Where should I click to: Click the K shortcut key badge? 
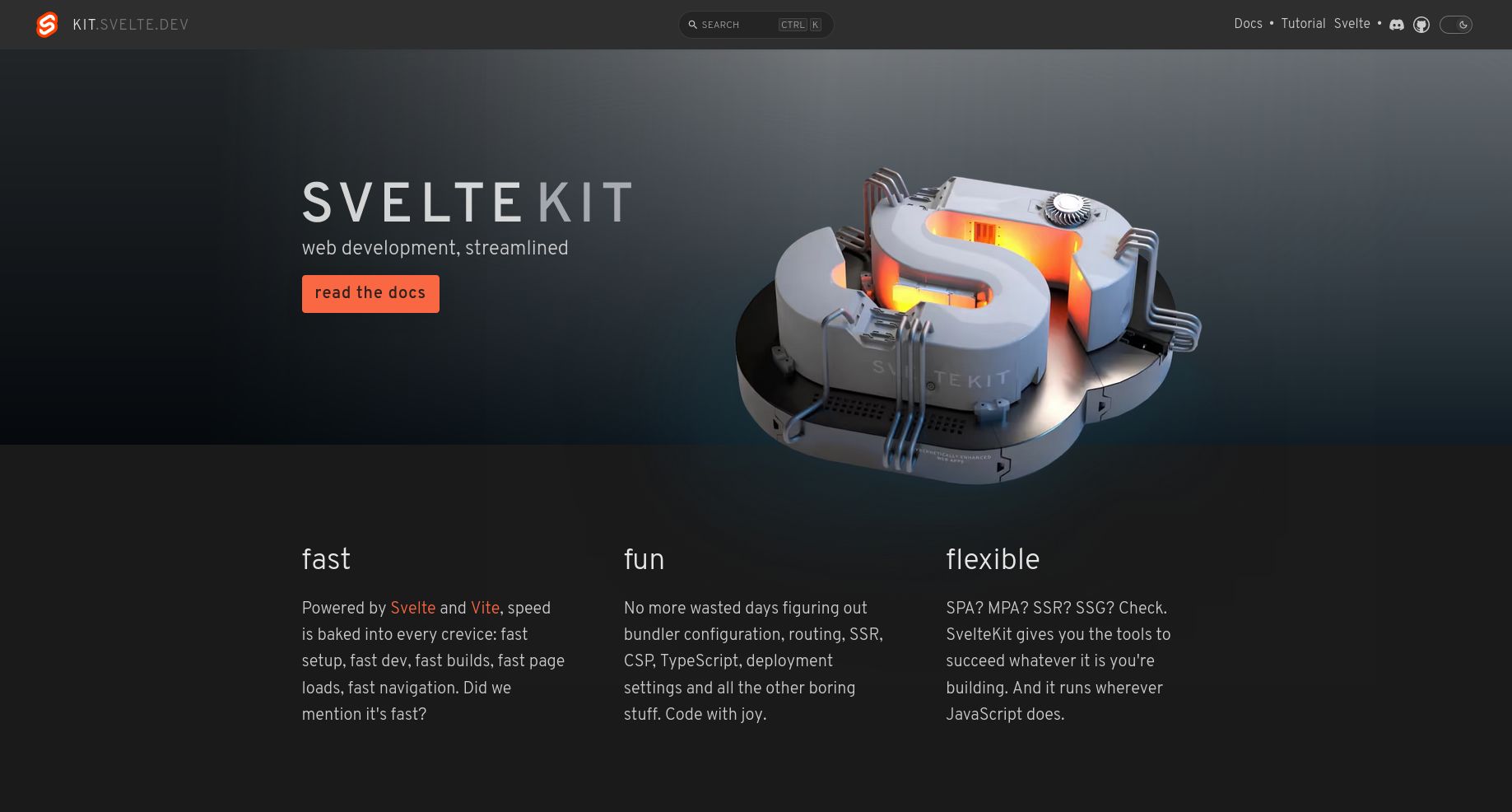click(816, 25)
